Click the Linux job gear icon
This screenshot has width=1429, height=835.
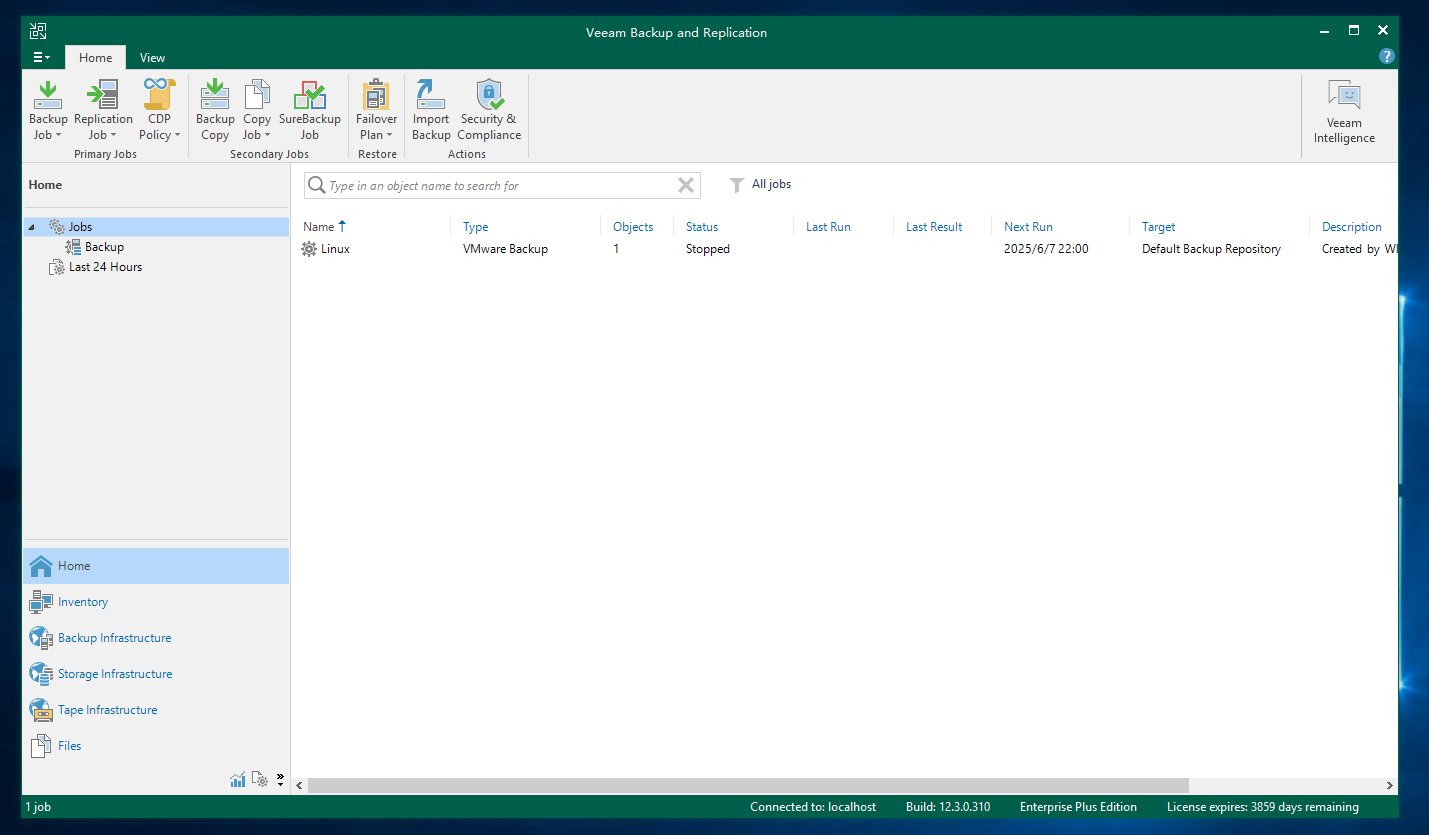(x=309, y=249)
